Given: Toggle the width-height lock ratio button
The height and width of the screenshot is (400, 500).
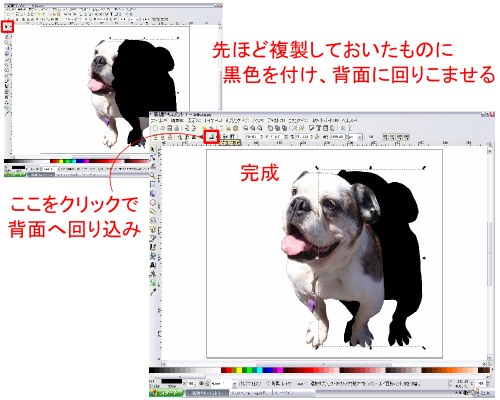Looking at the screenshot, I should (x=317, y=137).
